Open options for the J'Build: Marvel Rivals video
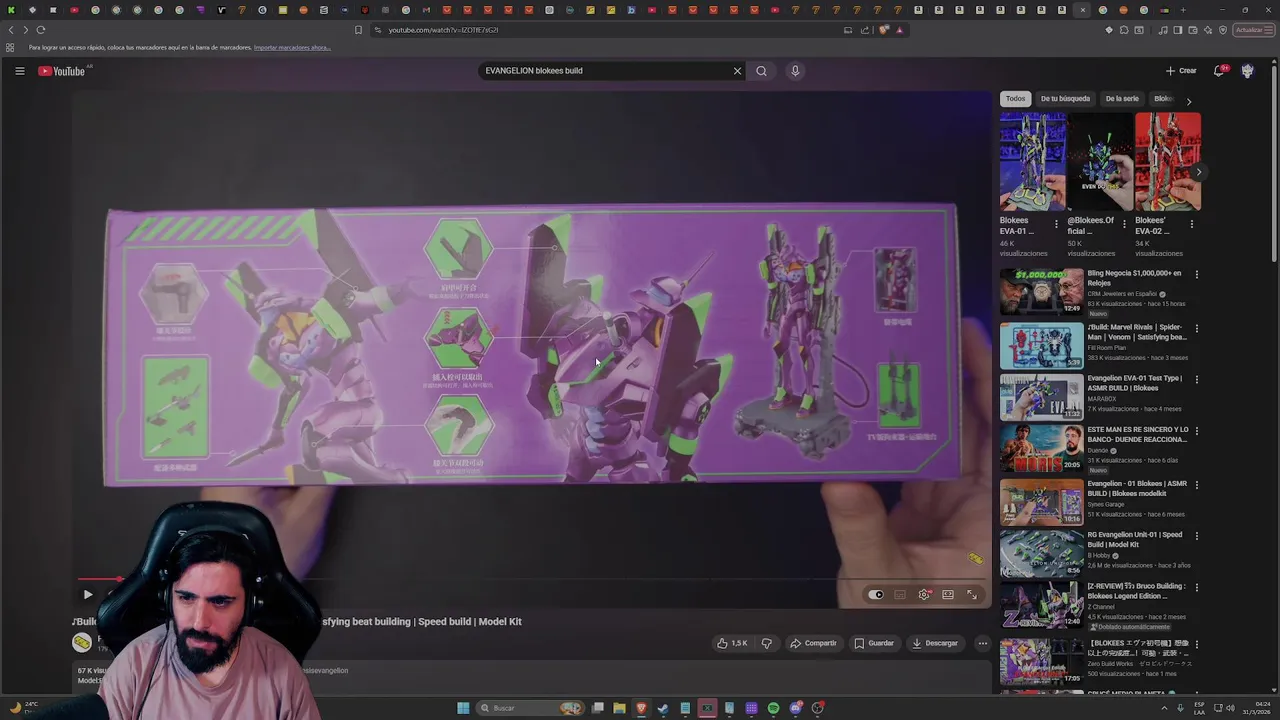The image size is (1280, 720). [1196, 328]
